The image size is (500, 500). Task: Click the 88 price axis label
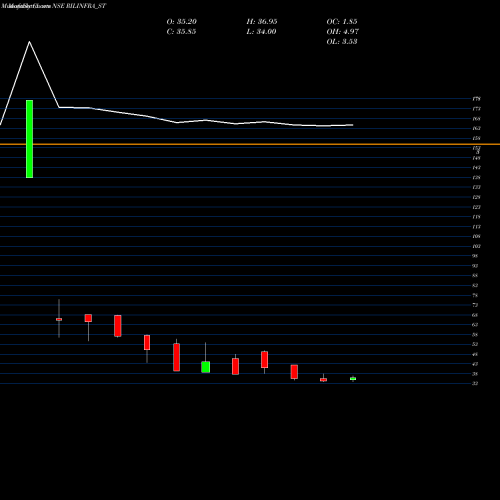coord(475,276)
